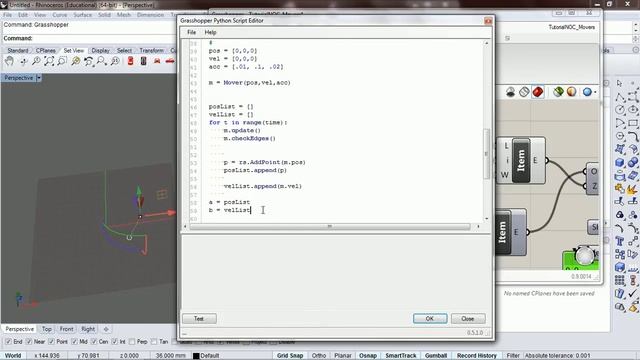This screenshot has height=360, width=640.
Task: Click the red car top view icon
Action: 130,61
